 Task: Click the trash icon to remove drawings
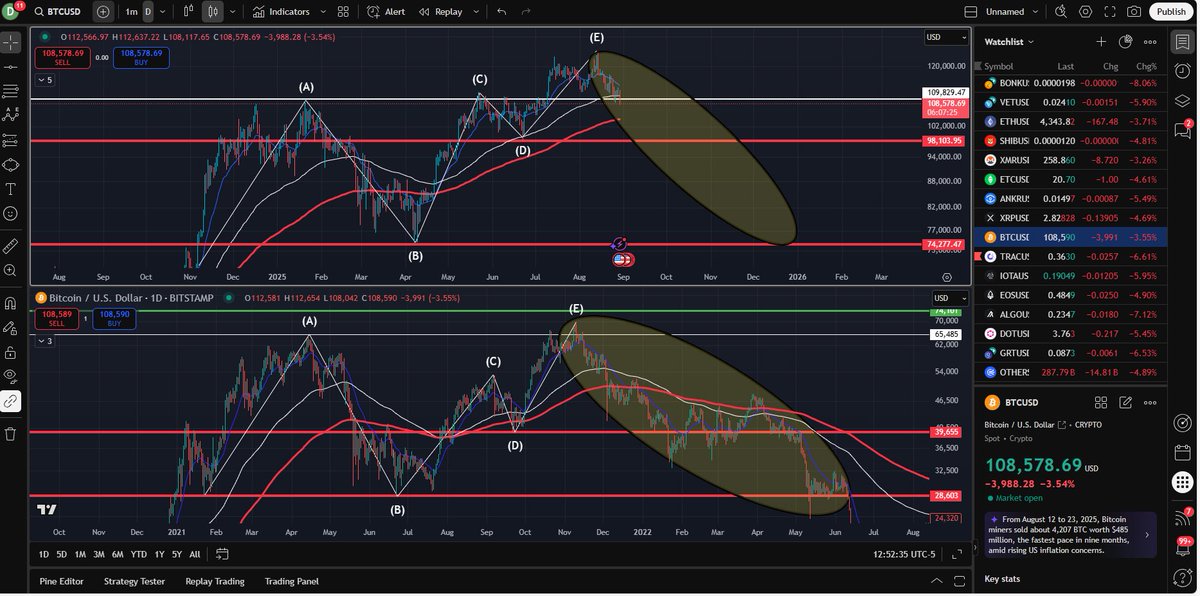(x=10, y=433)
